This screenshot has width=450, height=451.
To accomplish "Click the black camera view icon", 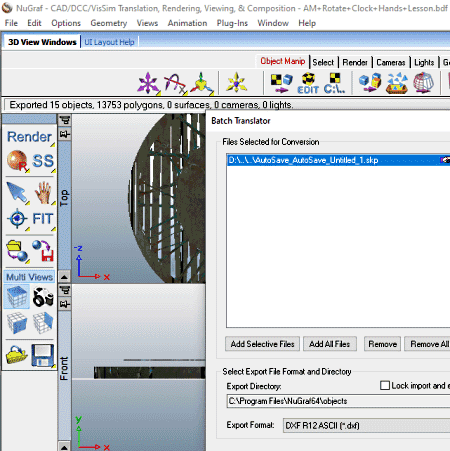I will click(x=43, y=296).
